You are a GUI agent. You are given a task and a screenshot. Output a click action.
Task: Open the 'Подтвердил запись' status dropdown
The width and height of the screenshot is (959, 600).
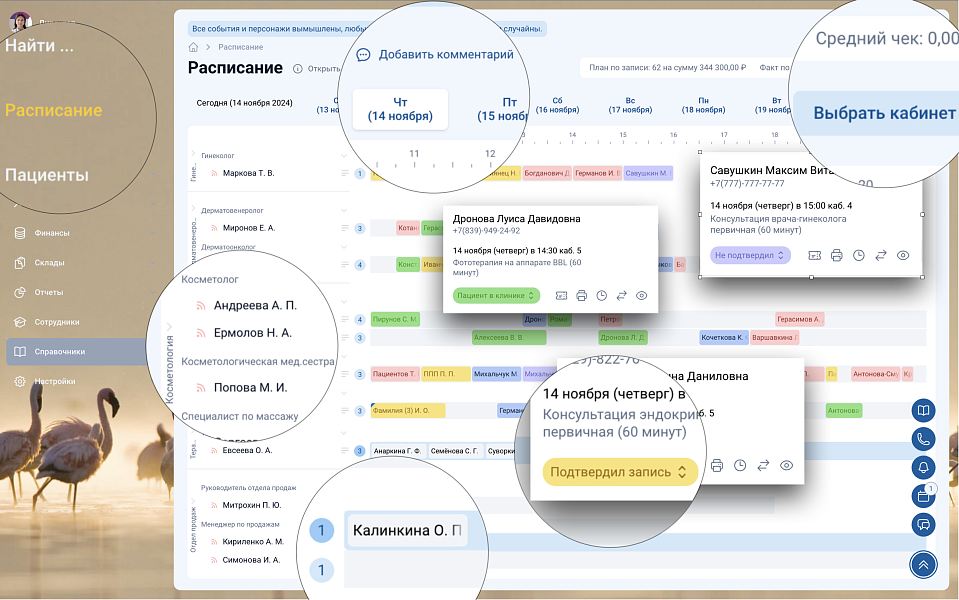pos(619,472)
